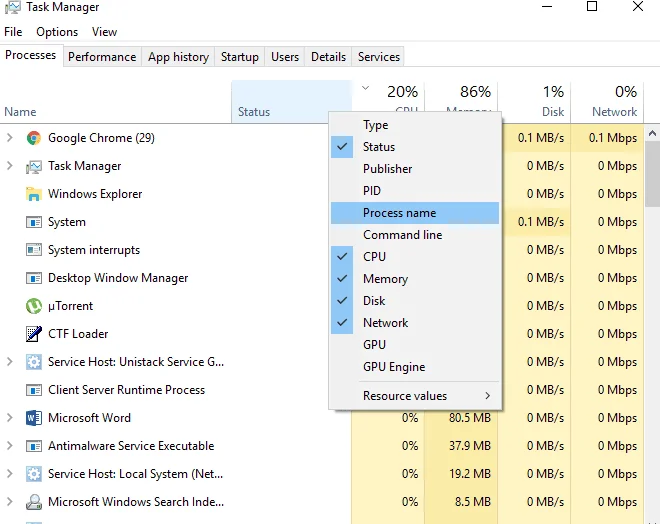Click the CTF Loader pen icon
The width and height of the screenshot is (660, 524).
tap(34, 334)
